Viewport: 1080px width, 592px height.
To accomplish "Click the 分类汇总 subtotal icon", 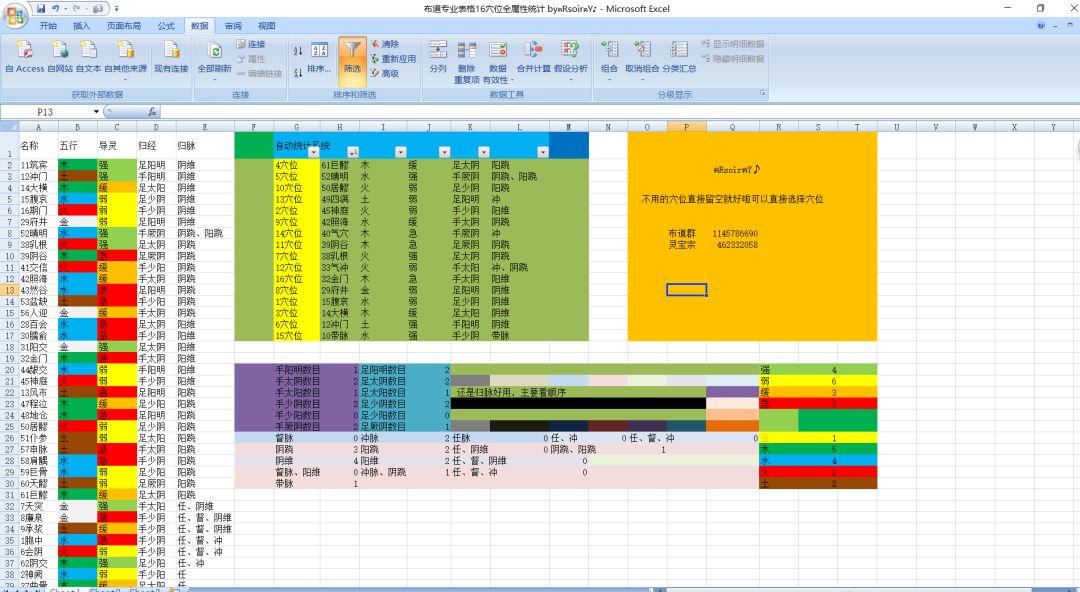I will tap(679, 57).
